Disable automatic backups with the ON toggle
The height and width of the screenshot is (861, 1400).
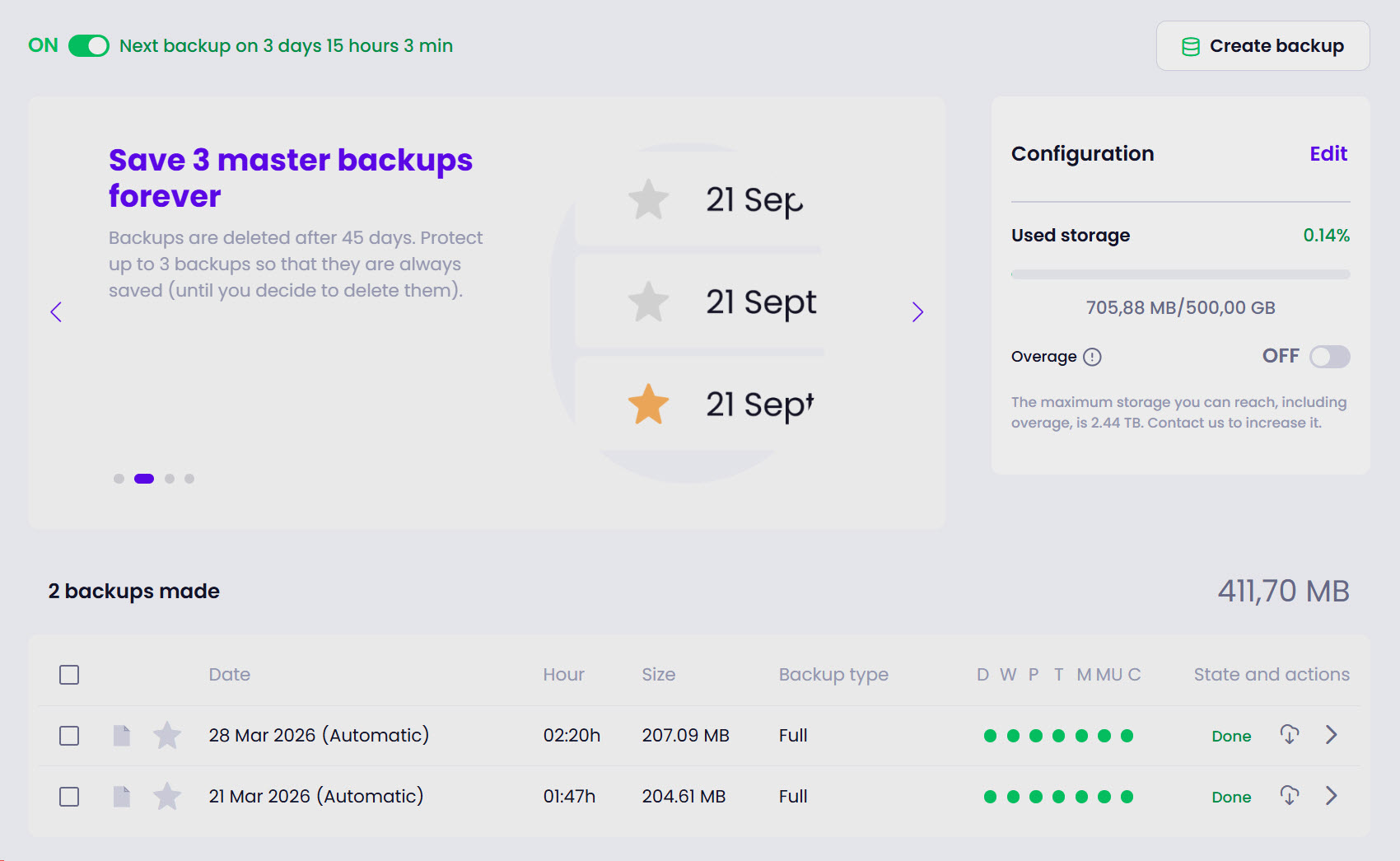[90, 45]
